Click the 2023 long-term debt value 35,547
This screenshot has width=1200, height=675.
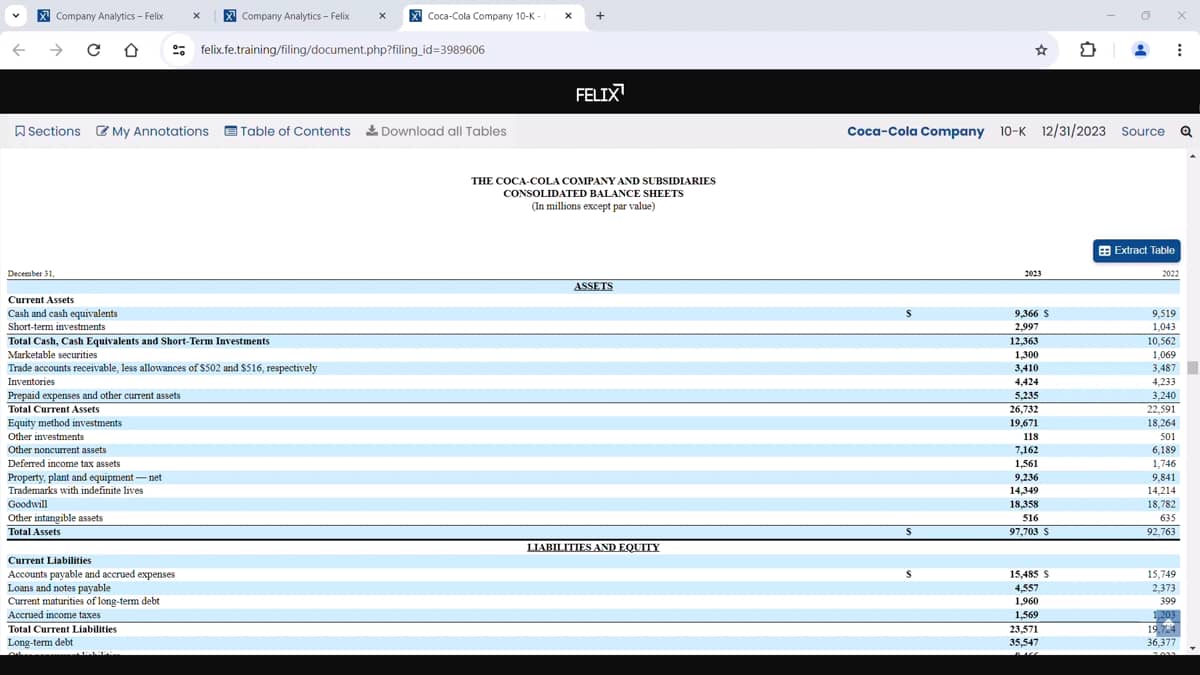[1024, 642]
